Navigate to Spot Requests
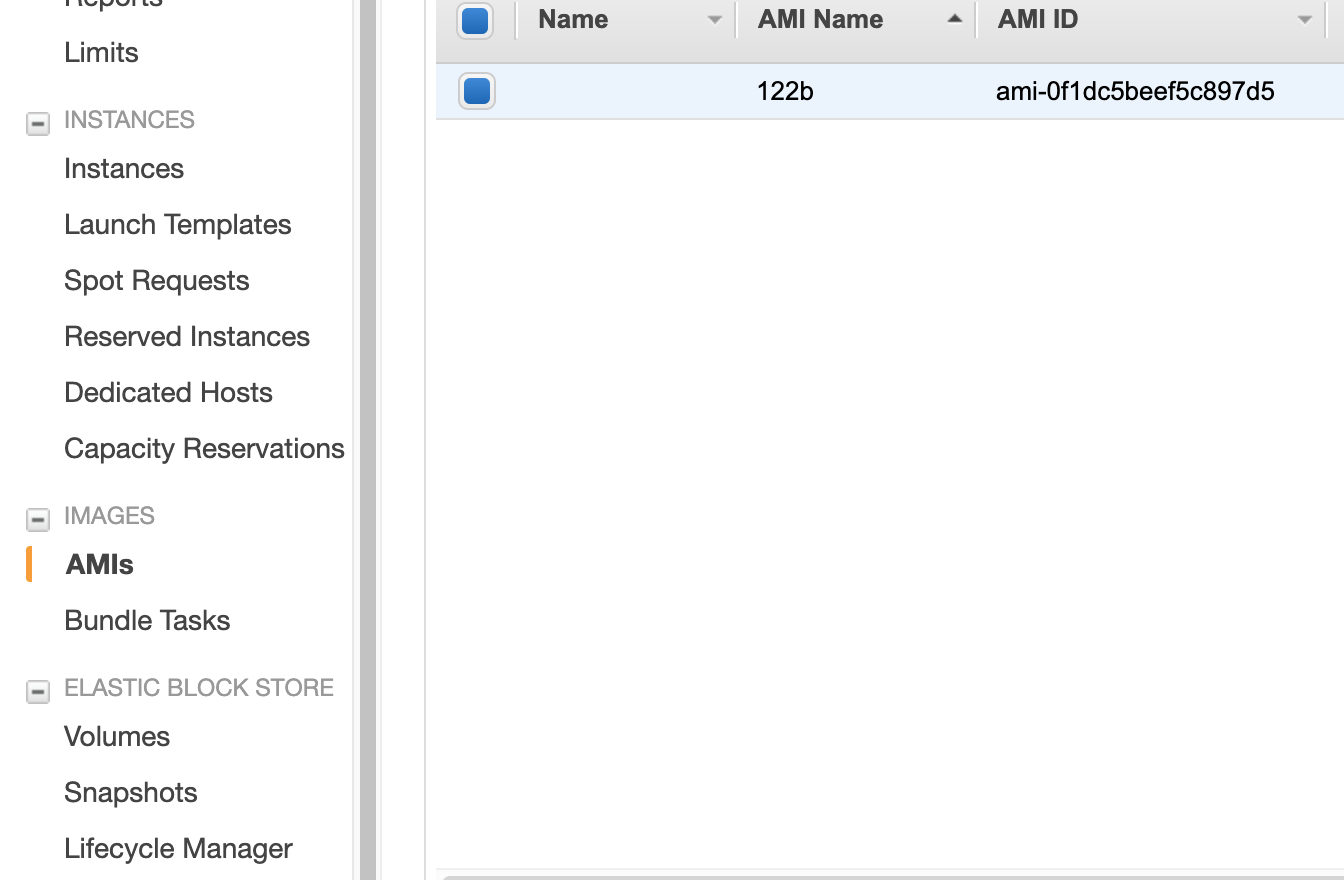This screenshot has width=1344, height=880. [x=156, y=280]
